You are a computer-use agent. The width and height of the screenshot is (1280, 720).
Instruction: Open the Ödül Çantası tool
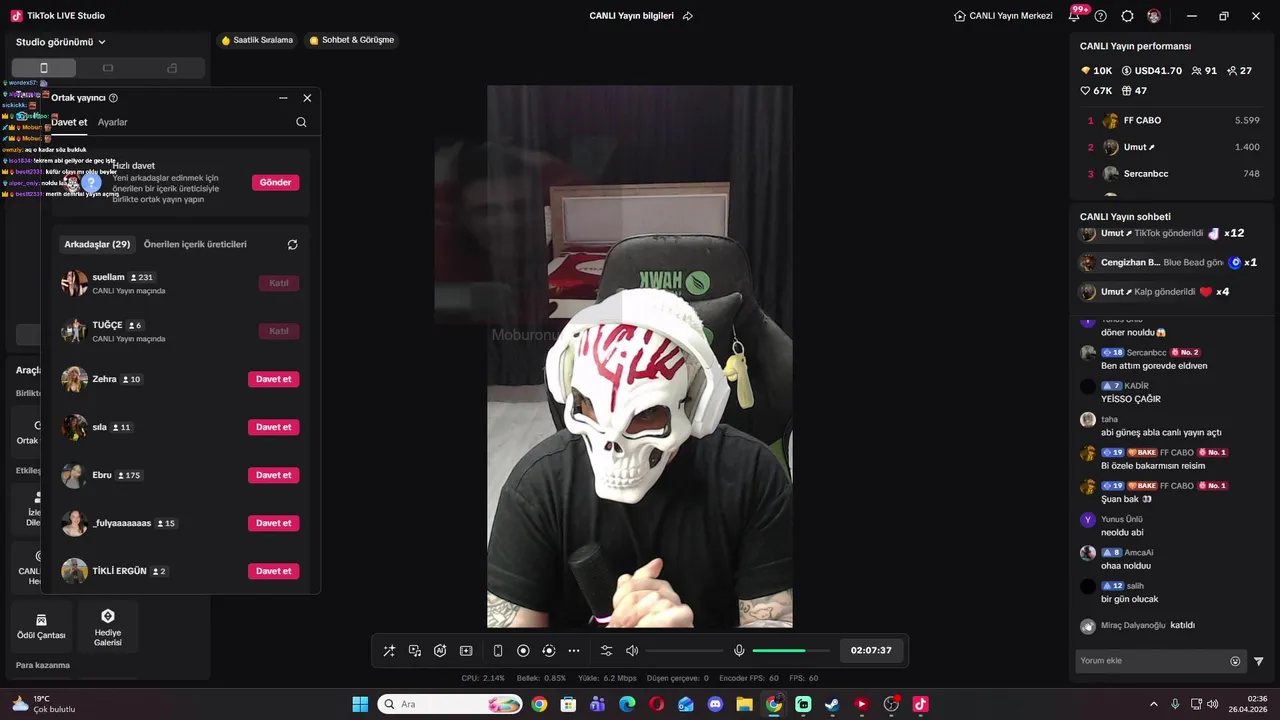click(x=41, y=626)
